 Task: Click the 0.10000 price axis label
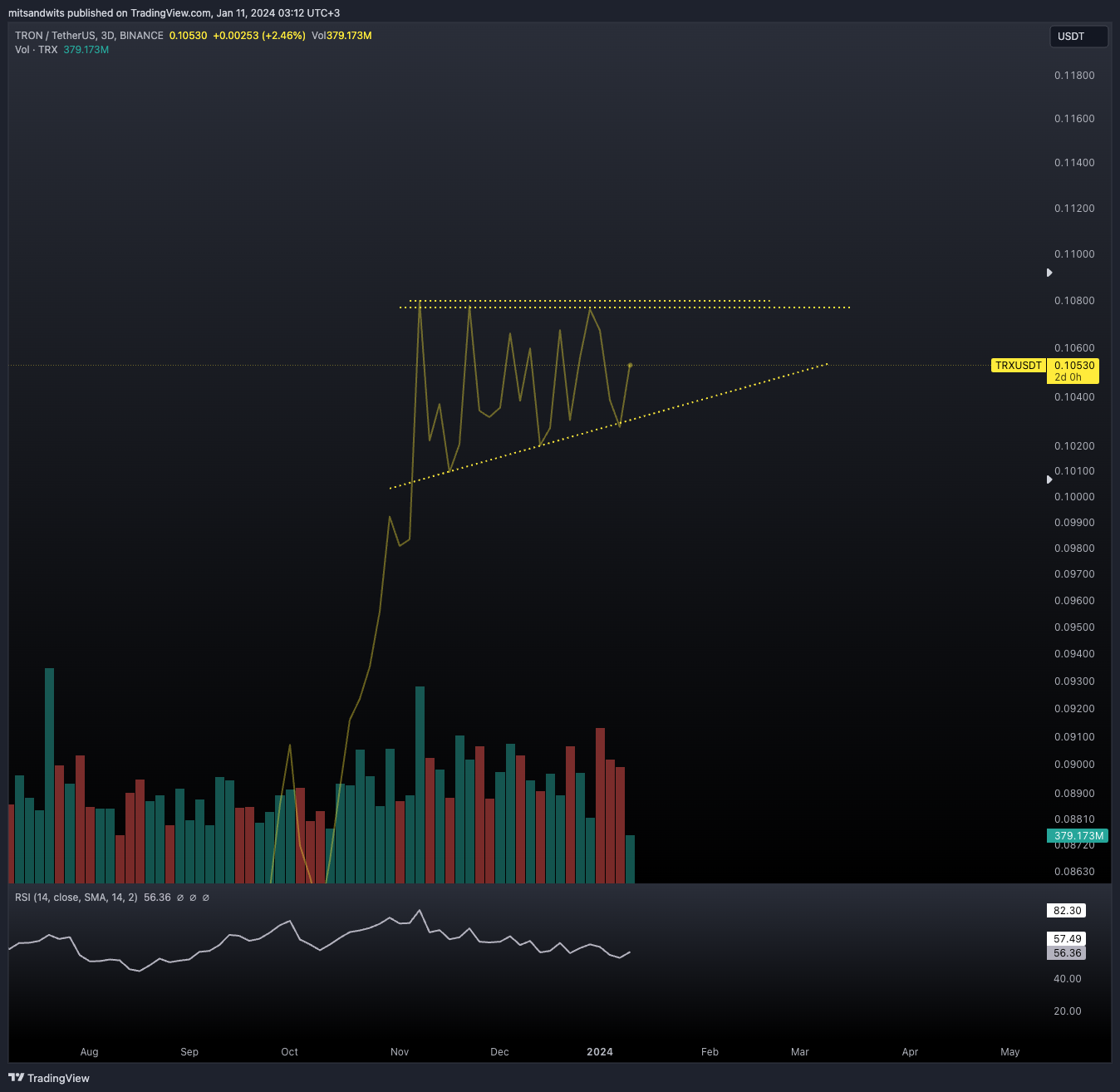(1074, 497)
